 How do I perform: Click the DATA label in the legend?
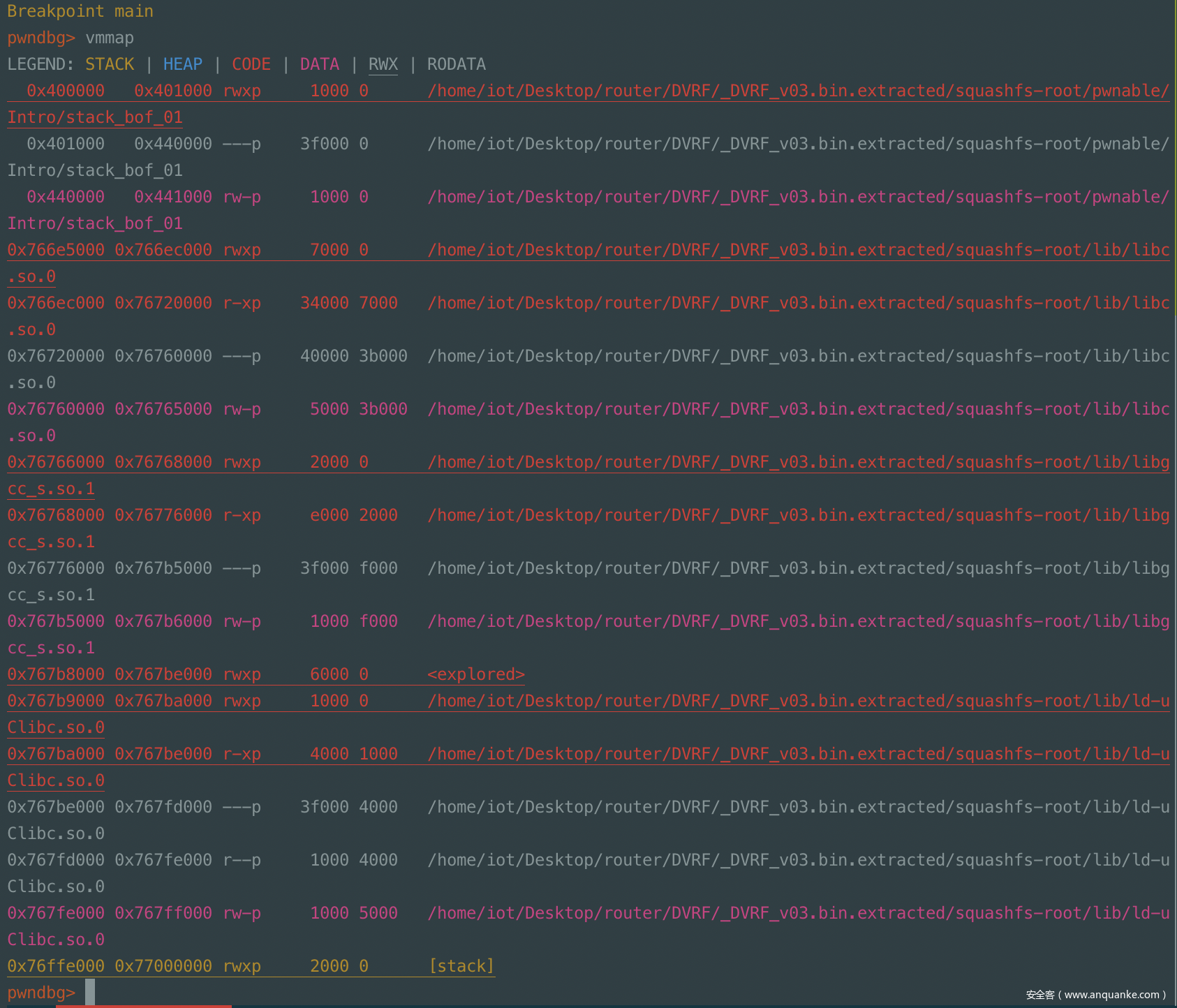click(x=319, y=64)
